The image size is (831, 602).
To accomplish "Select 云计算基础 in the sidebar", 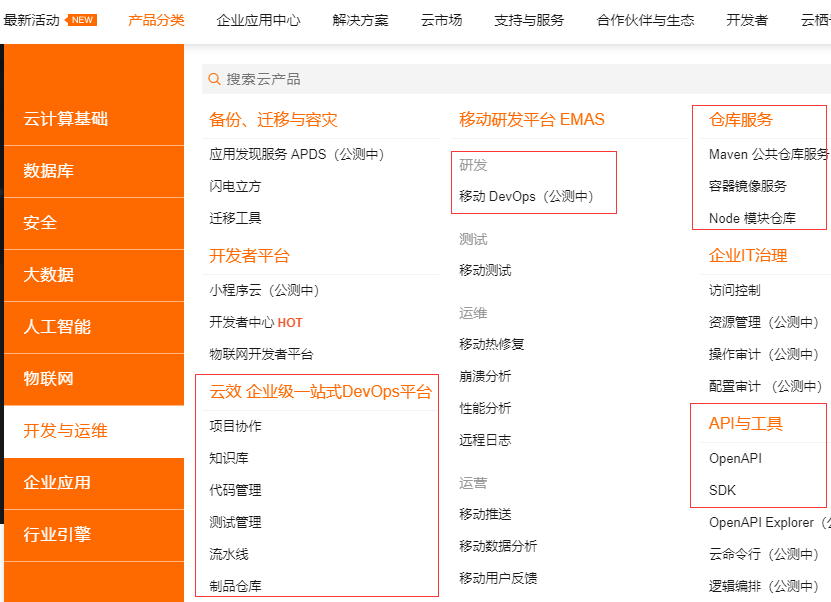I will tap(94, 119).
